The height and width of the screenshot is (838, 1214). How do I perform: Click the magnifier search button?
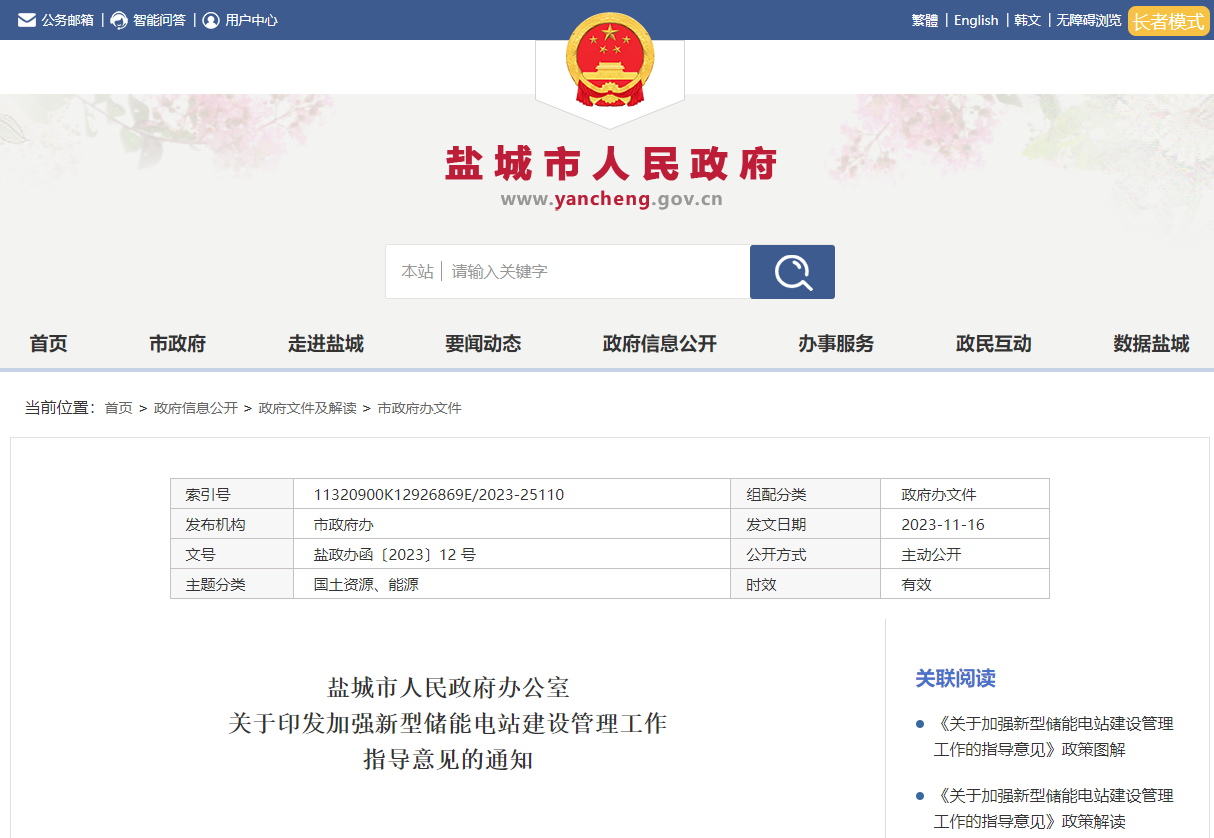pos(792,272)
